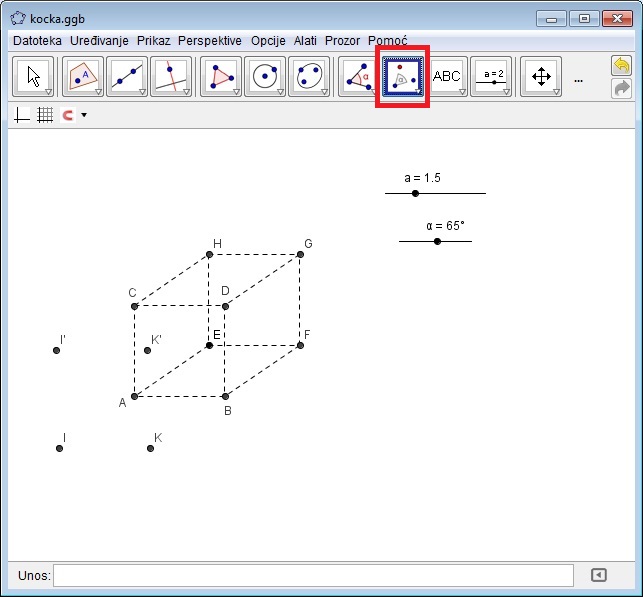Open the Prozor menu
The height and width of the screenshot is (597, 643).
click(342, 41)
